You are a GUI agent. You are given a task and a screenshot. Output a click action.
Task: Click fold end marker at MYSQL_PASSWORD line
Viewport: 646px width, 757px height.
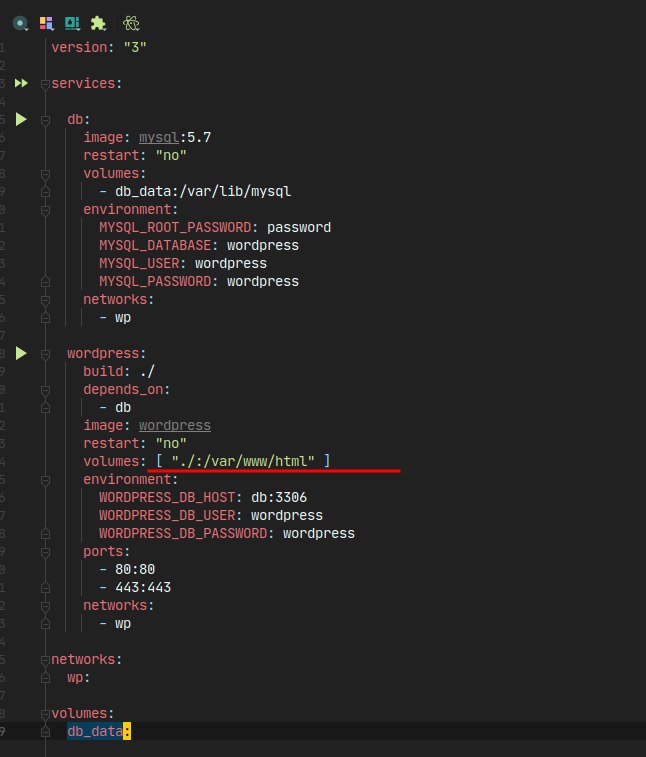[x=45, y=281]
